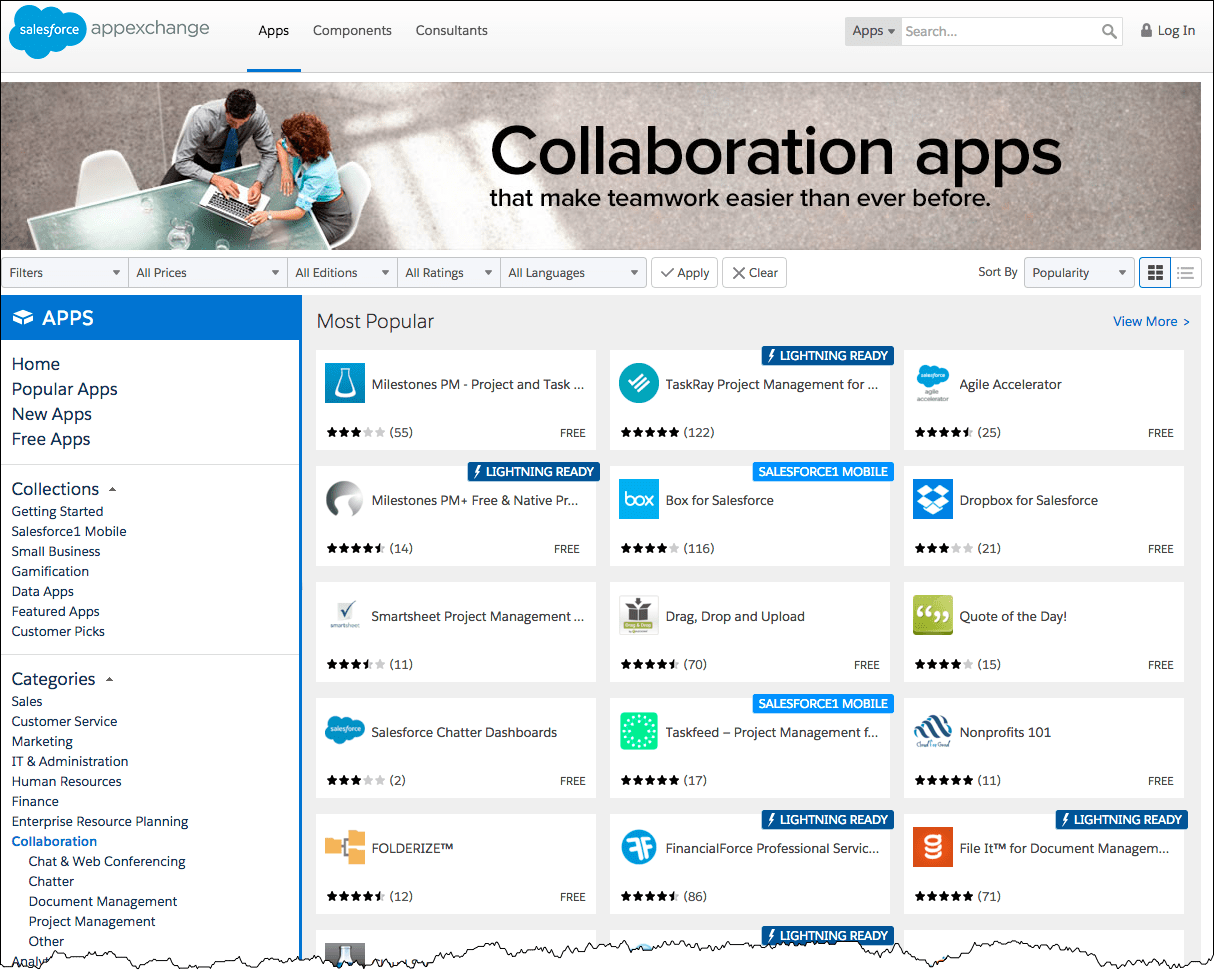
Task: Open Salesforce Chatter Dashboards app title
Action: 464,732
